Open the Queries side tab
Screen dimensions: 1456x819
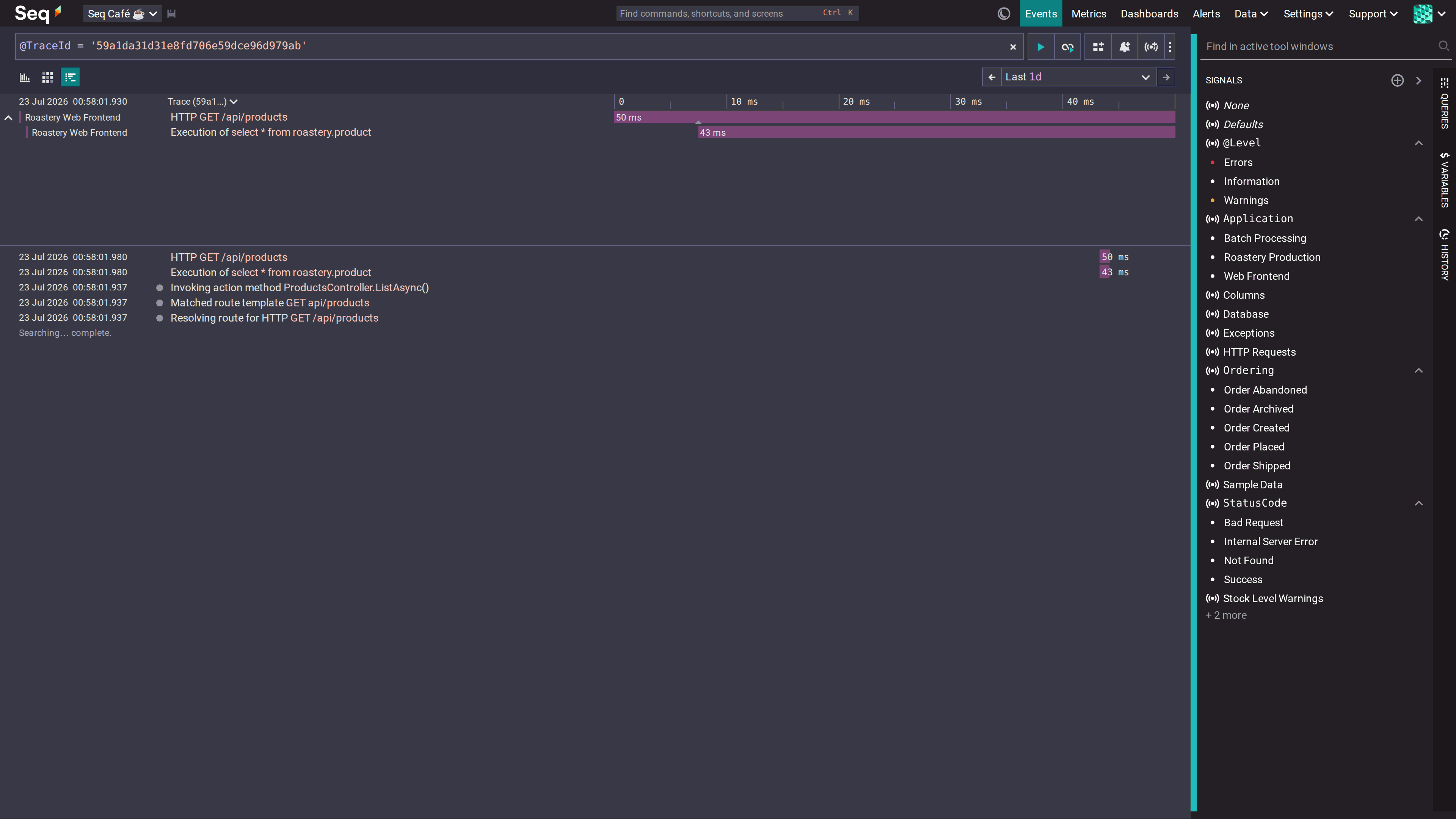[x=1445, y=103]
